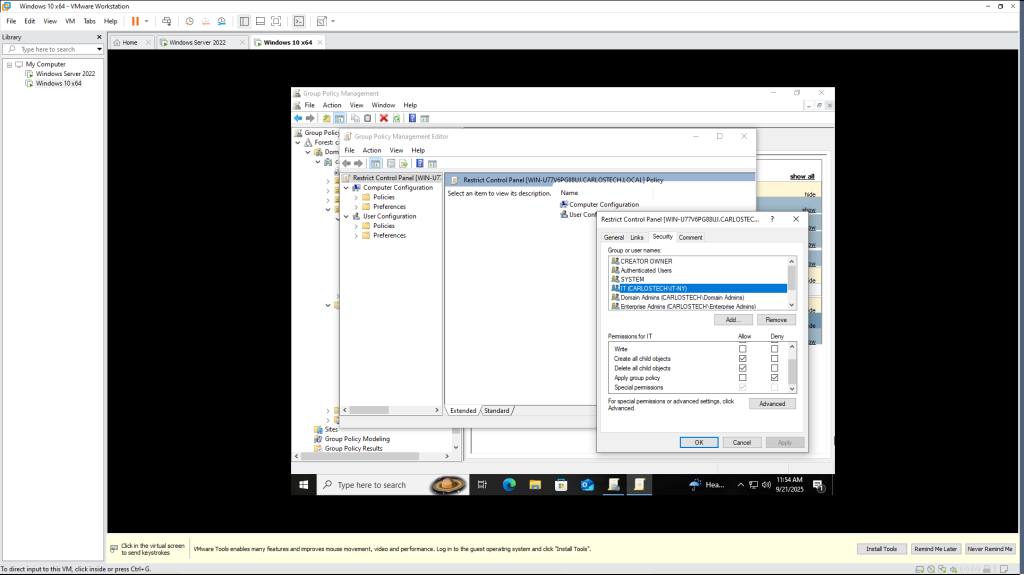Screen dimensions: 1024x575
Task: Pause the VM with the orange pause icon
Action: click(x=135, y=21)
